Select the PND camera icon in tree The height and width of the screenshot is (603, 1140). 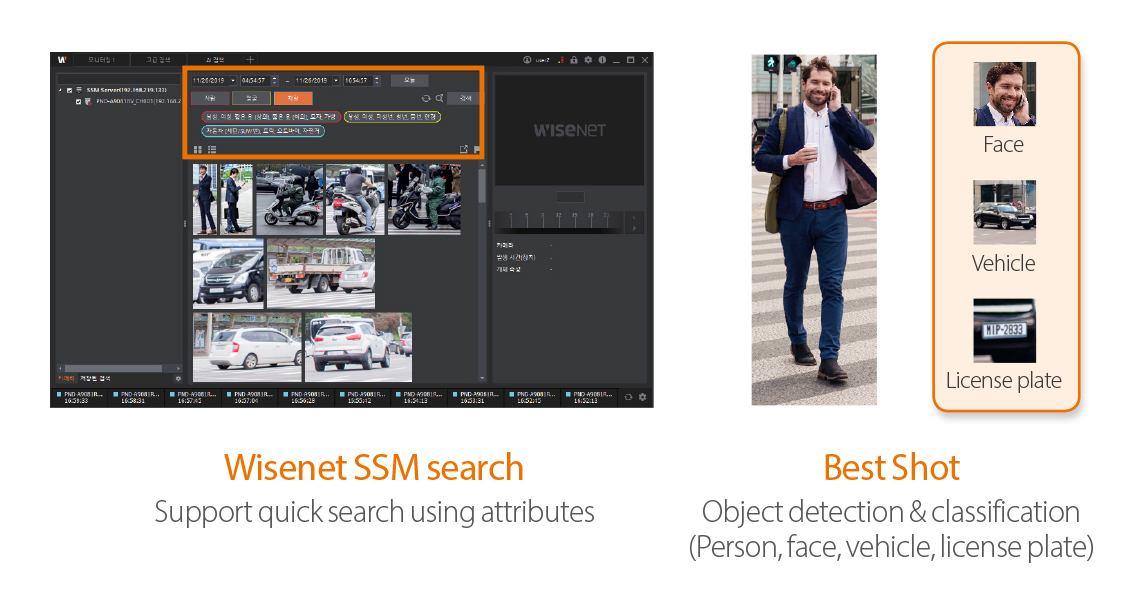tap(88, 101)
